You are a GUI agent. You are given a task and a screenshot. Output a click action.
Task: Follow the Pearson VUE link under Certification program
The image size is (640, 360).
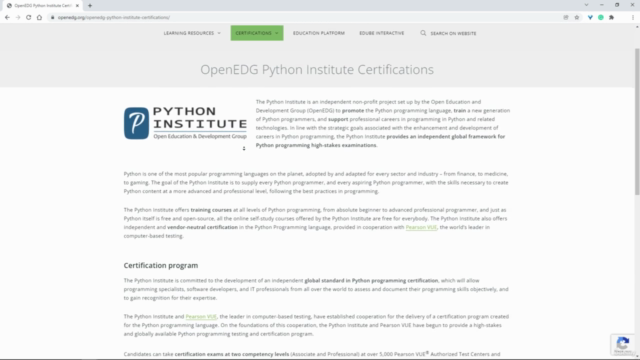click(x=201, y=317)
